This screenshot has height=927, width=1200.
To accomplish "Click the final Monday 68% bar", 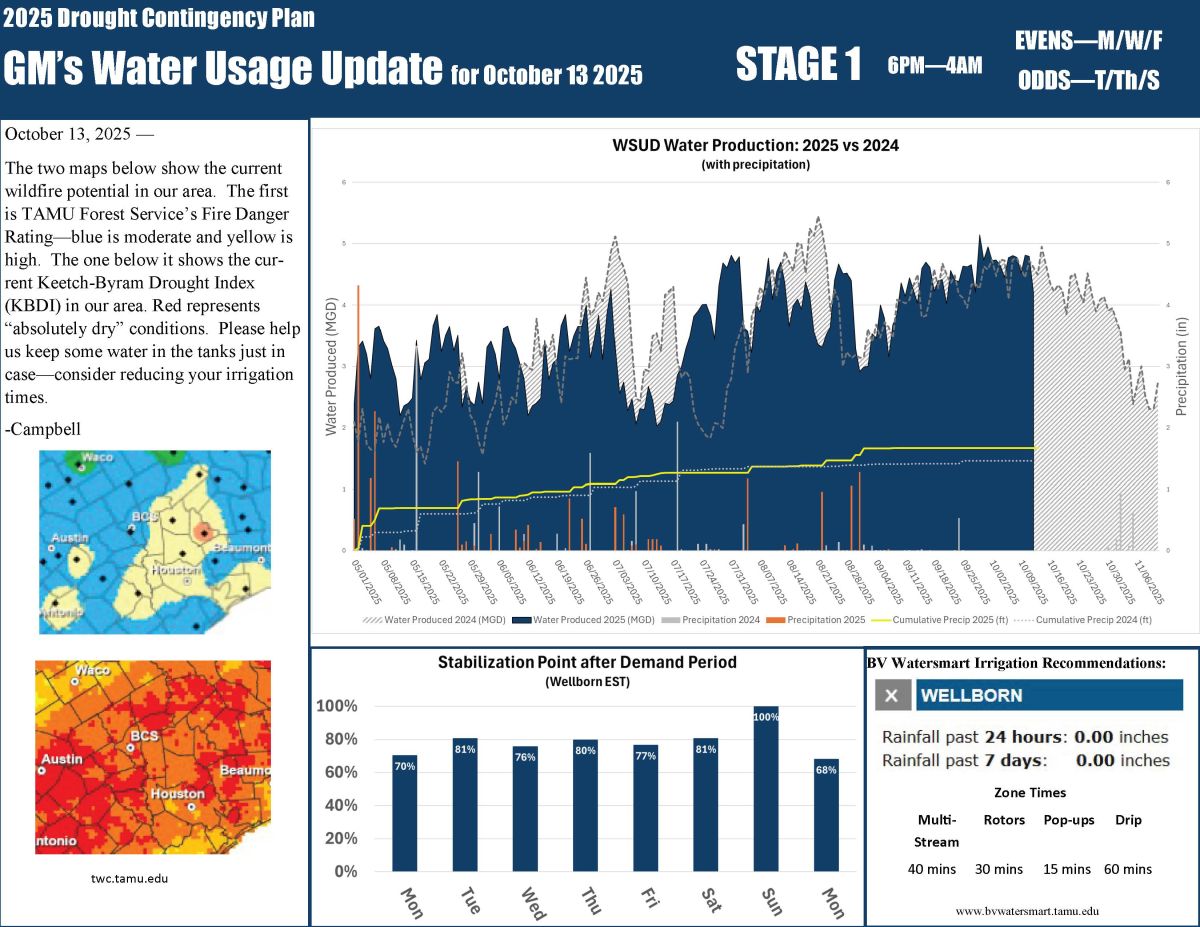I will [827, 814].
